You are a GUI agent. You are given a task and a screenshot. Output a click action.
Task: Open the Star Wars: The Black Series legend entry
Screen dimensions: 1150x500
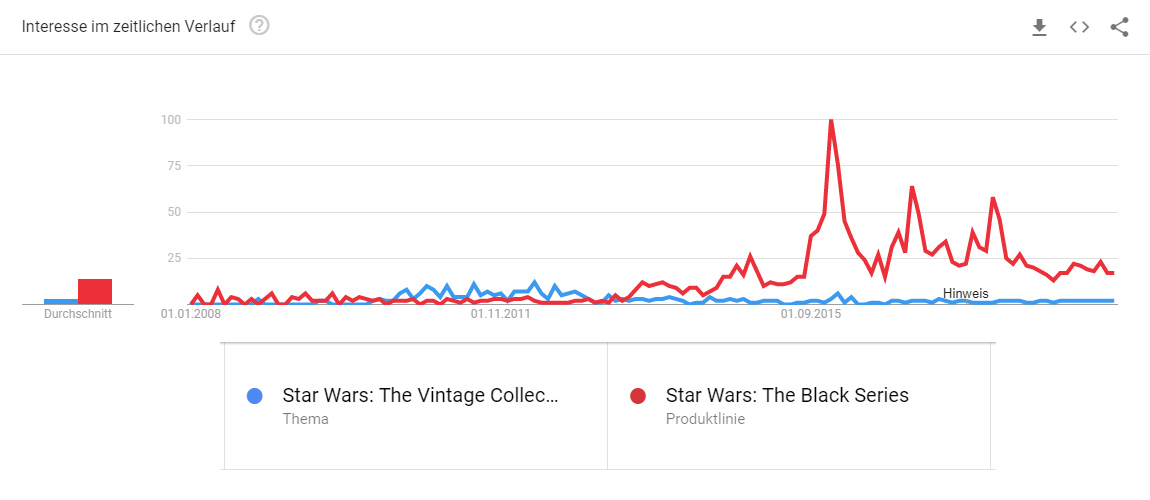(787, 395)
